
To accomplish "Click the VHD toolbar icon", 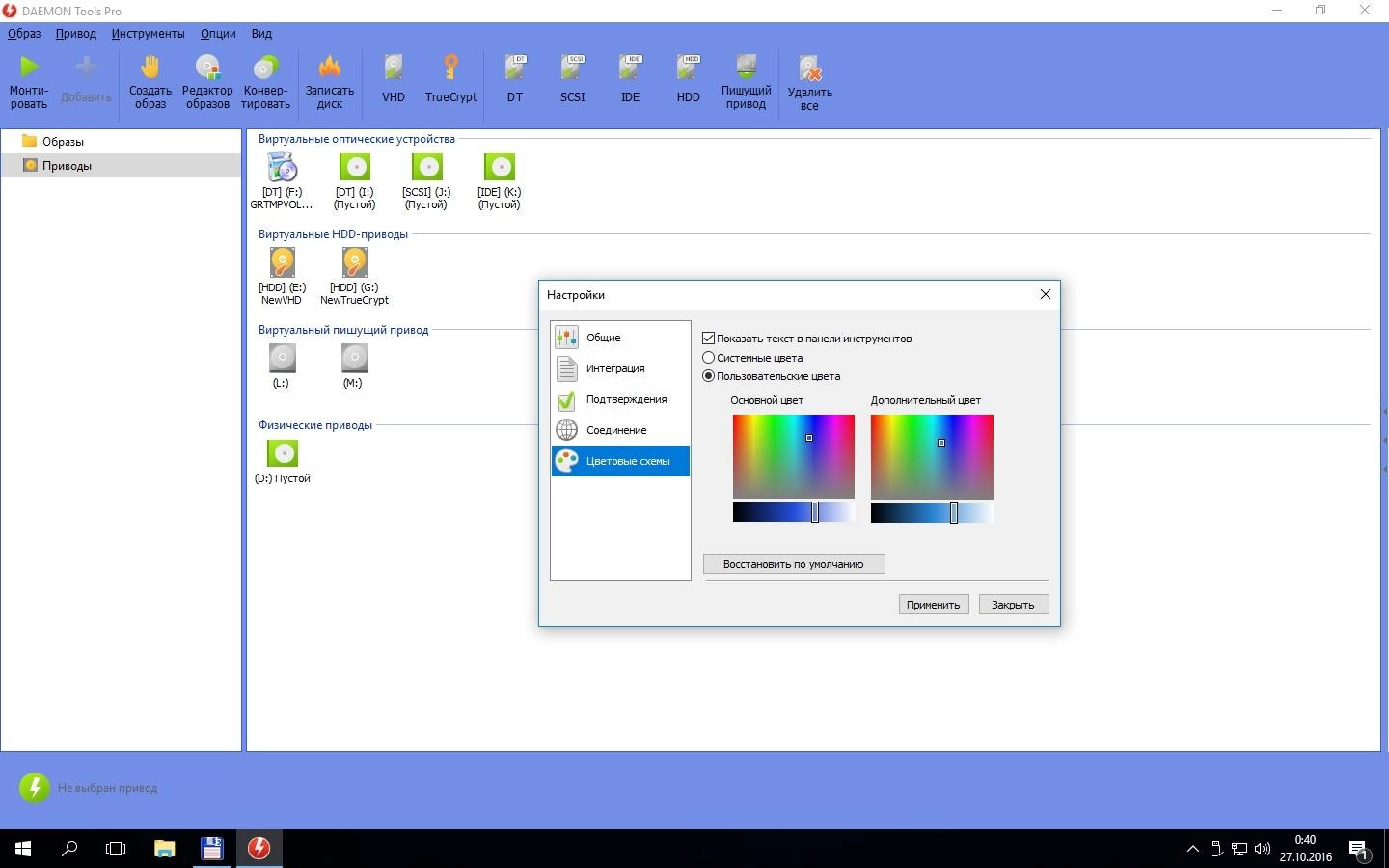I will pyautogui.click(x=394, y=66).
